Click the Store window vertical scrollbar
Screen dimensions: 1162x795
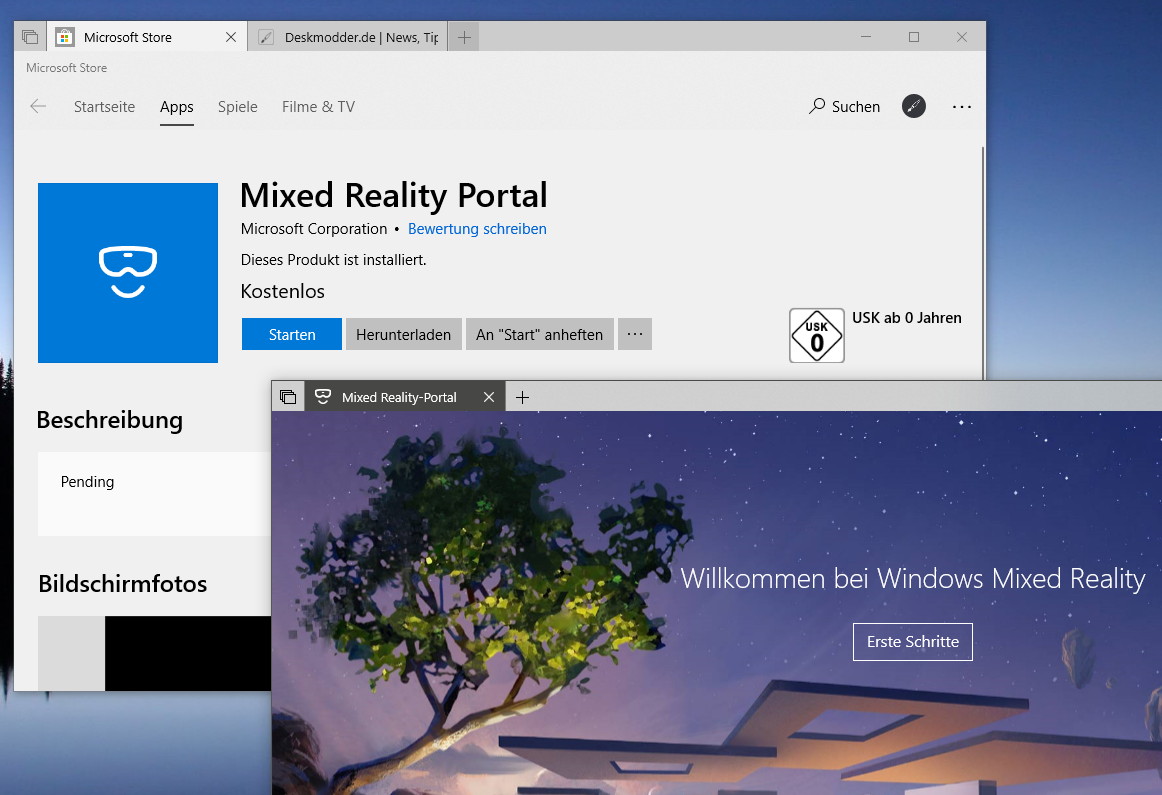[983, 263]
